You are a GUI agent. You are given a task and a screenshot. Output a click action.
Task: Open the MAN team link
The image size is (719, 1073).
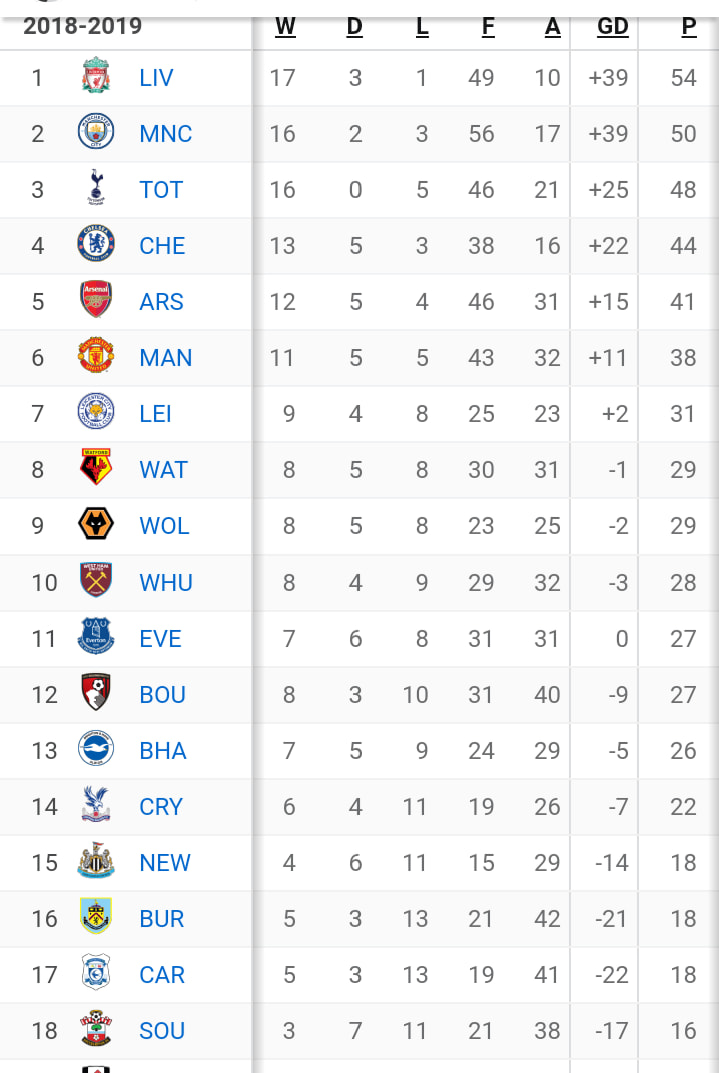166,358
